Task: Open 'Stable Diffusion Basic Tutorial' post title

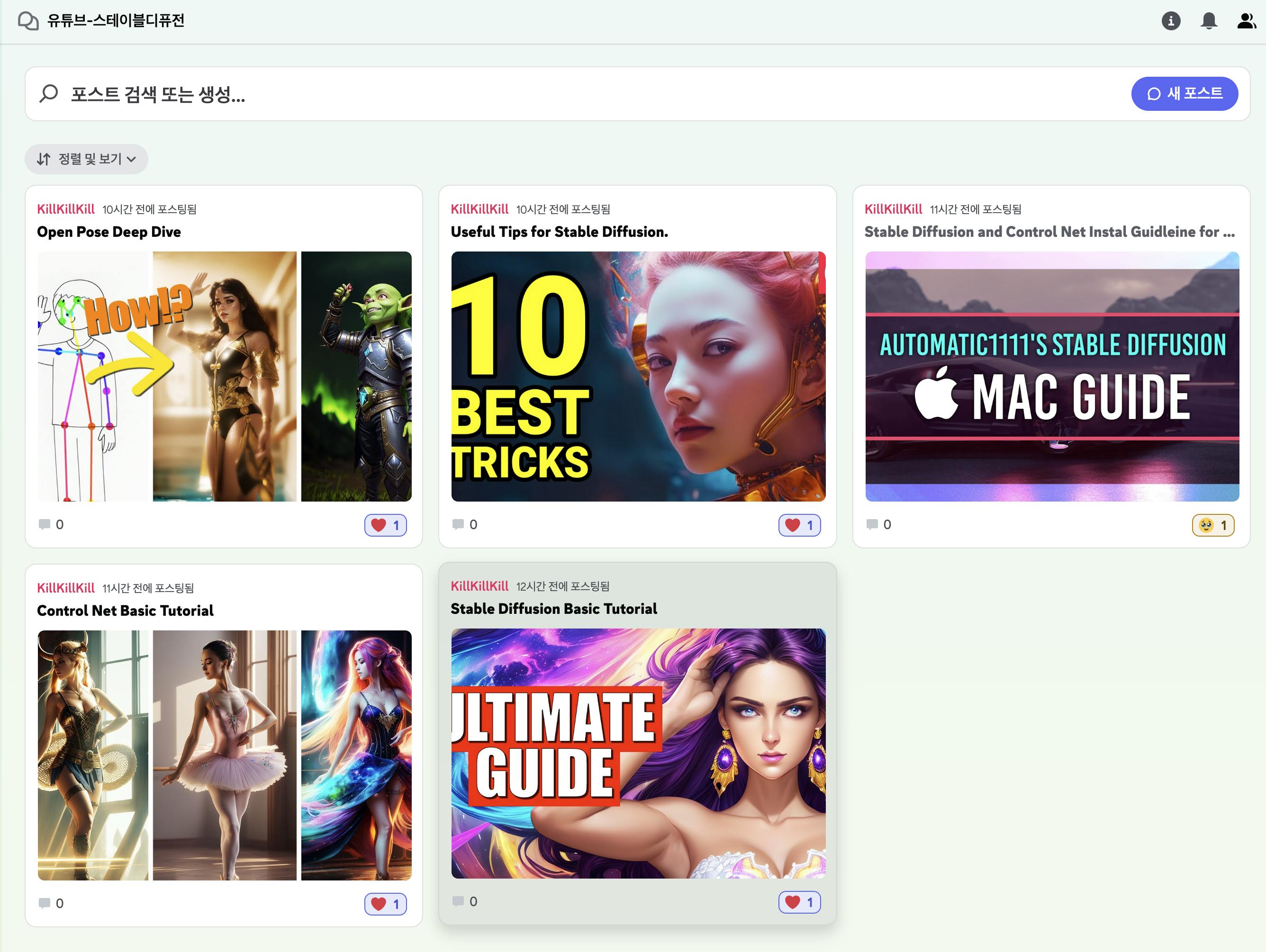Action: pyautogui.click(x=554, y=609)
